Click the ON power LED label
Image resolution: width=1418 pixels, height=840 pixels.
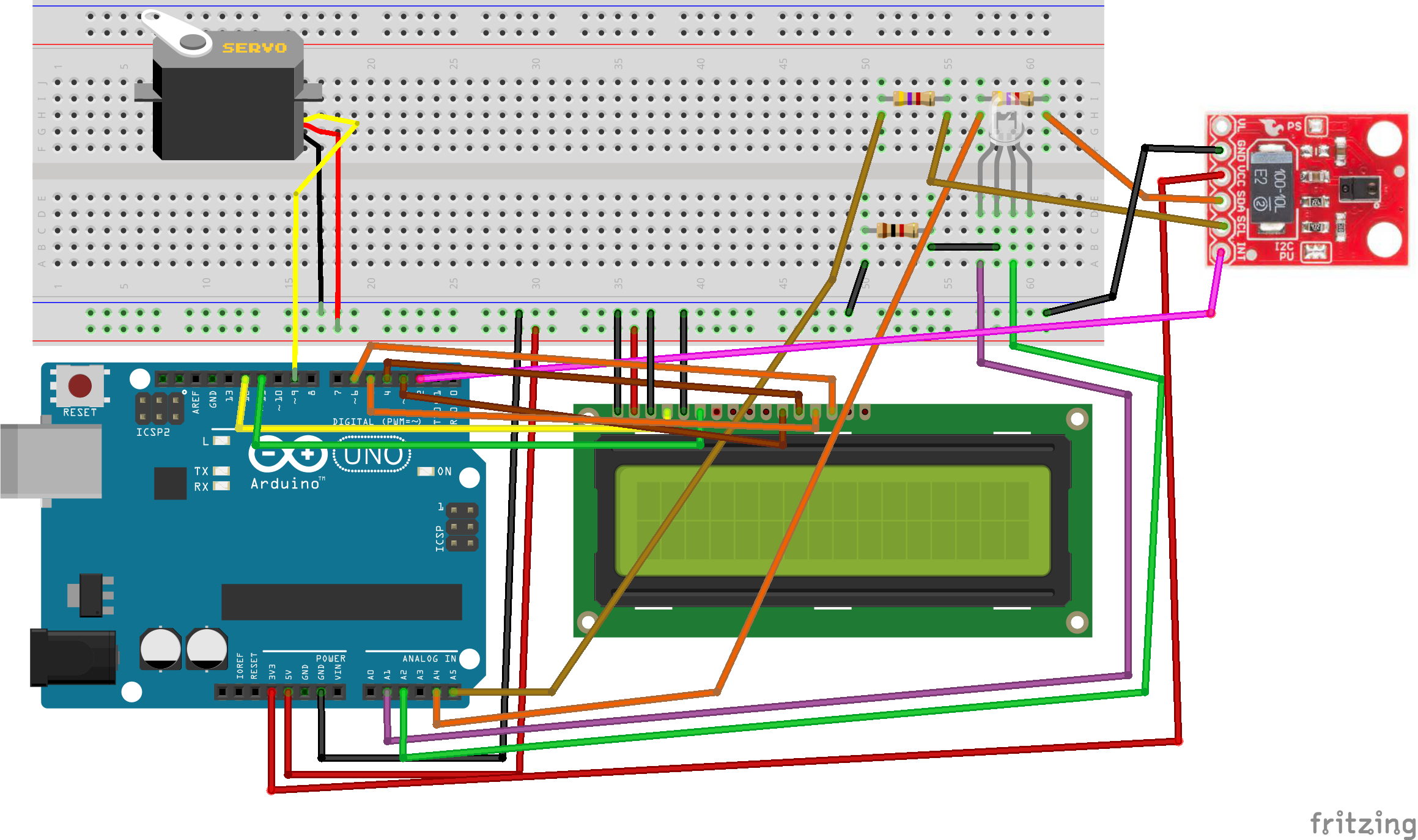(443, 471)
